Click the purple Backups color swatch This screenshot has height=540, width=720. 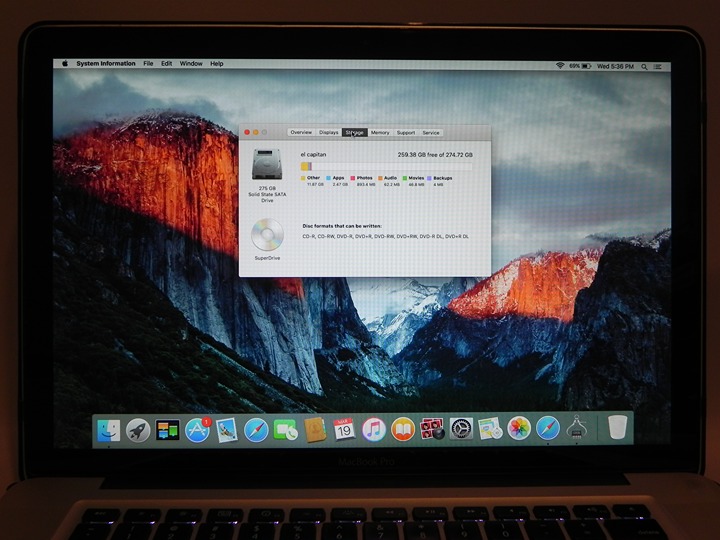click(x=429, y=178)
